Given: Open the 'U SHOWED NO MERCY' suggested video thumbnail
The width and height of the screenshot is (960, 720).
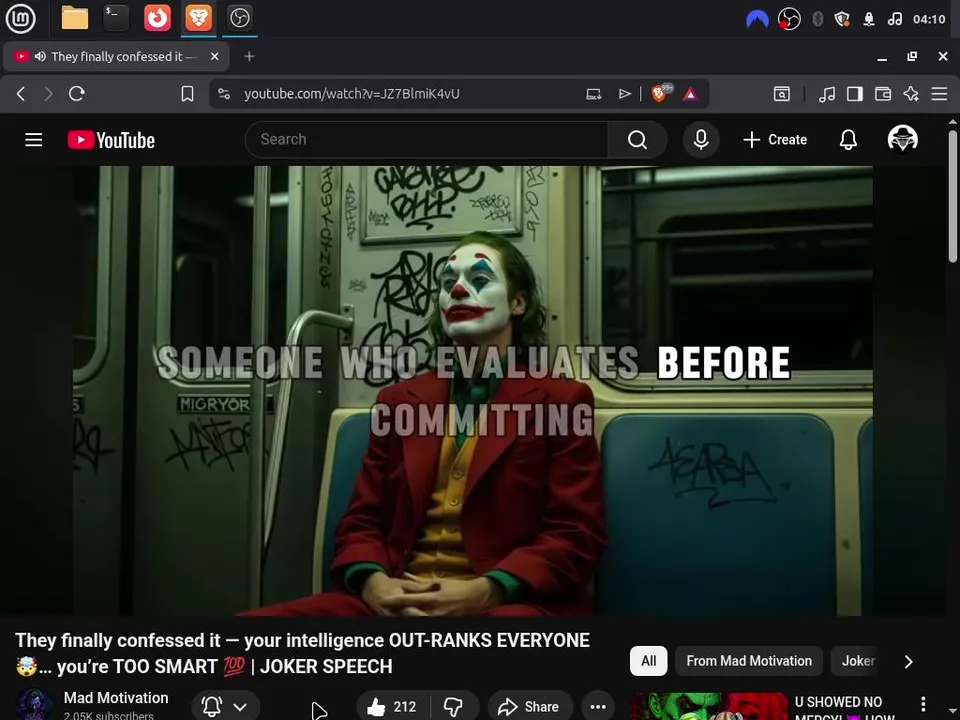Looking at the screenshot, I should click(709, 707).
